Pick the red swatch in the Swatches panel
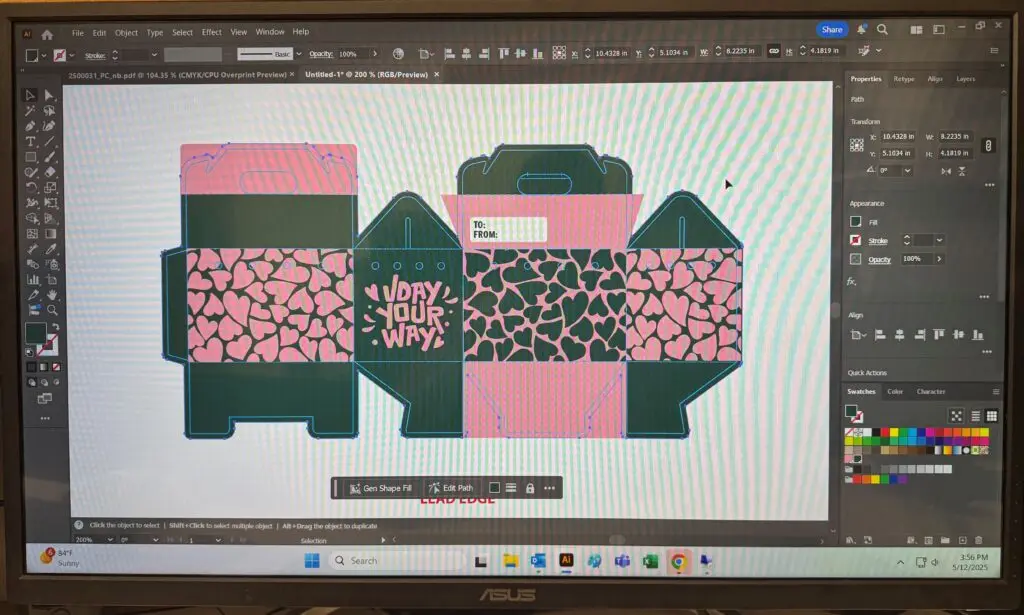This screenshot has width=1024, height=615. coord(885,432)
